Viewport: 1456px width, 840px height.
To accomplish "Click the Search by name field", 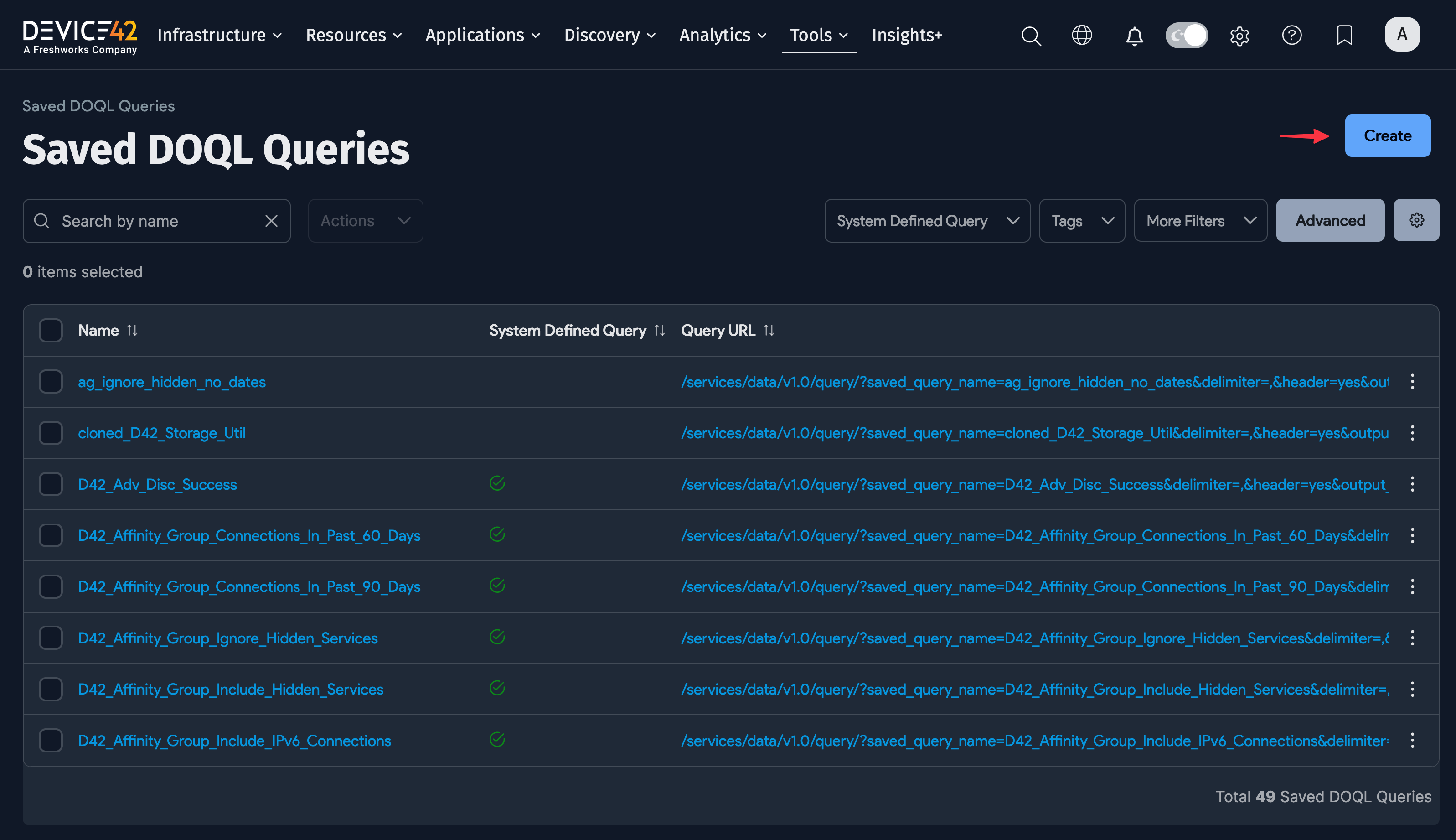I will point(150,220).
